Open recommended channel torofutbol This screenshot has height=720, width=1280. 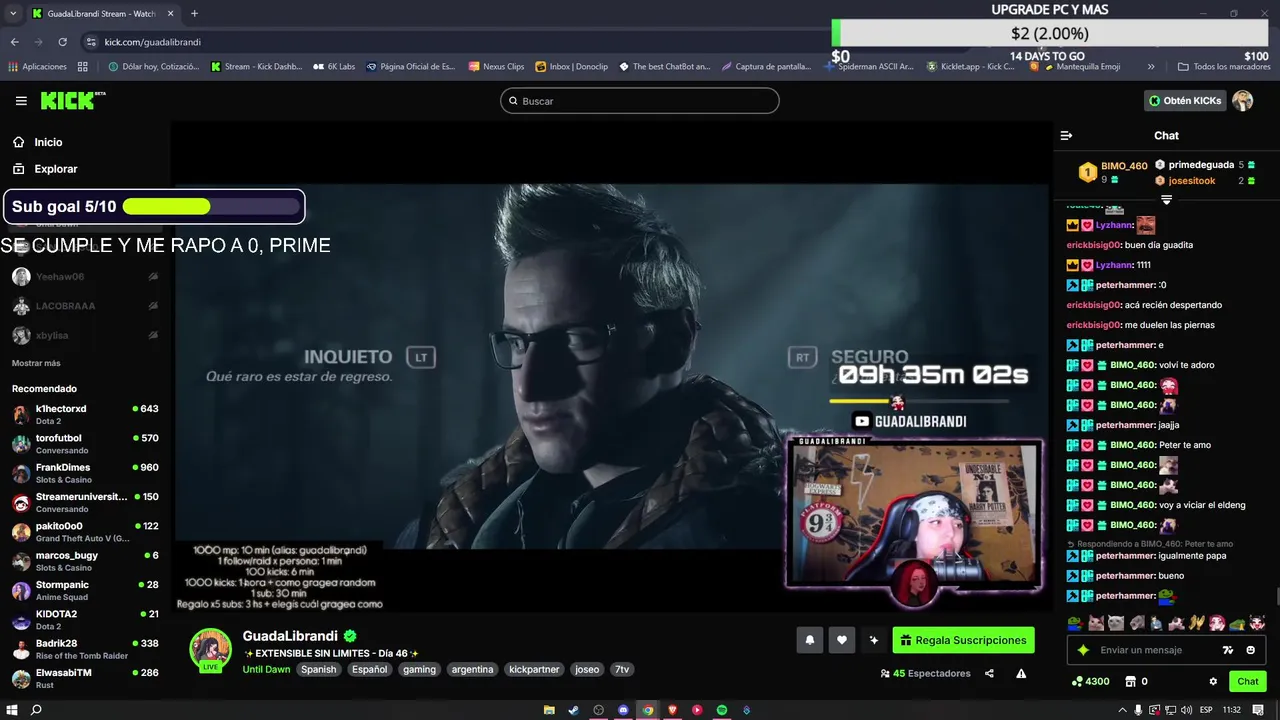[85, 444]
